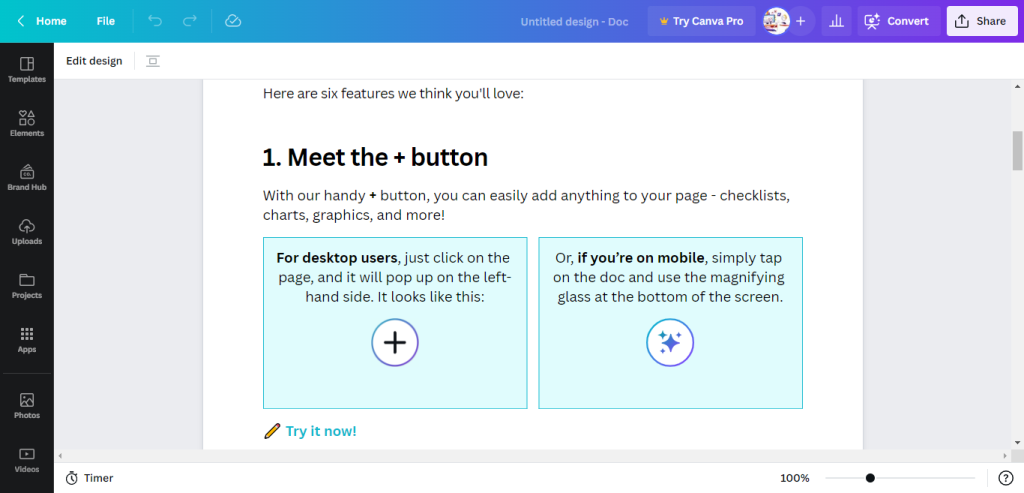Screen dimensions: 1024x493
Task: Open the Convert option
Action: [x=899, y=21]
